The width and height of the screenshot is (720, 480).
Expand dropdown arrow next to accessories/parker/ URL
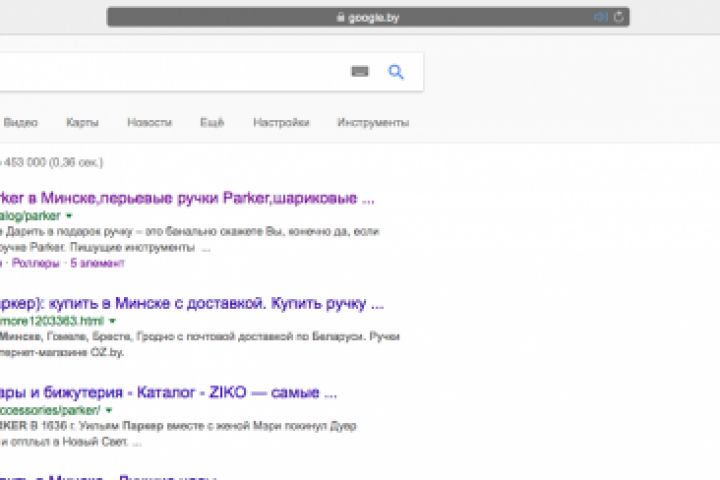coord(109,410)
